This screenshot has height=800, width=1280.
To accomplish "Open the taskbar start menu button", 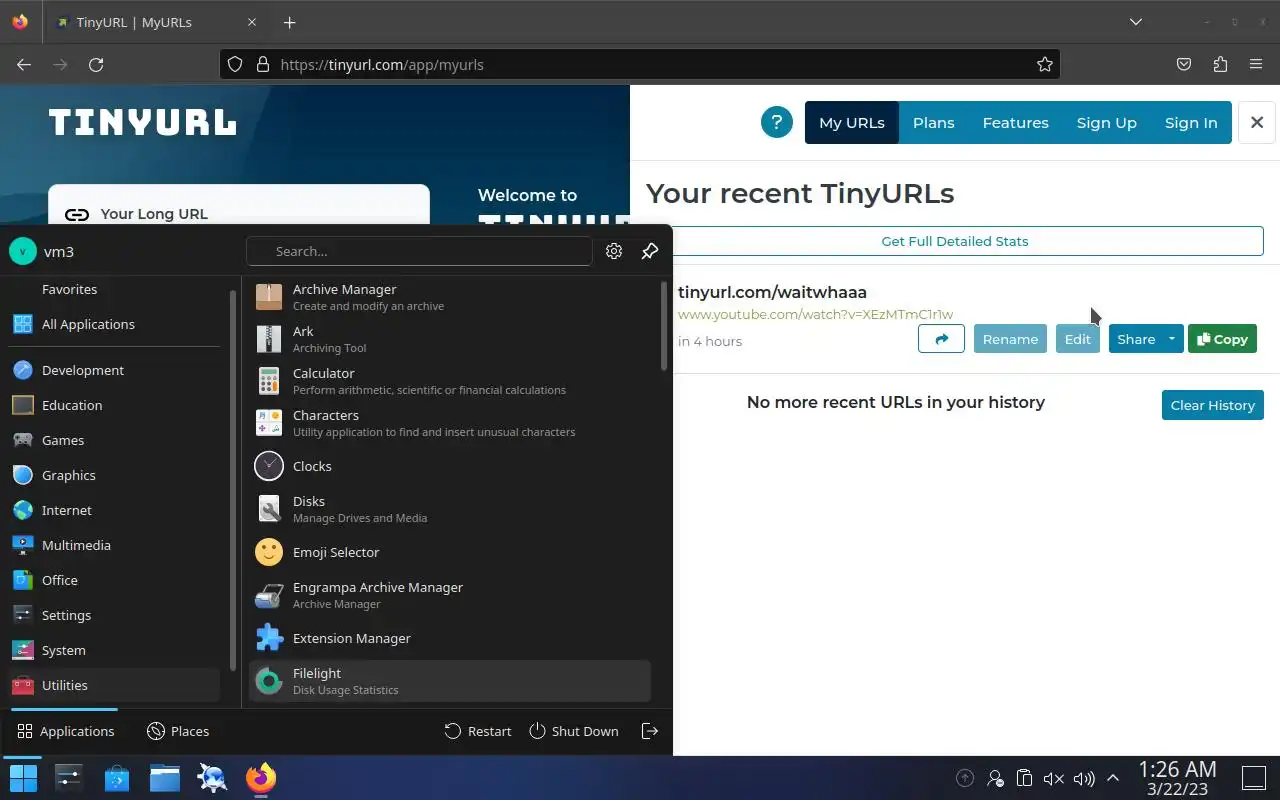I will [23, 778].
